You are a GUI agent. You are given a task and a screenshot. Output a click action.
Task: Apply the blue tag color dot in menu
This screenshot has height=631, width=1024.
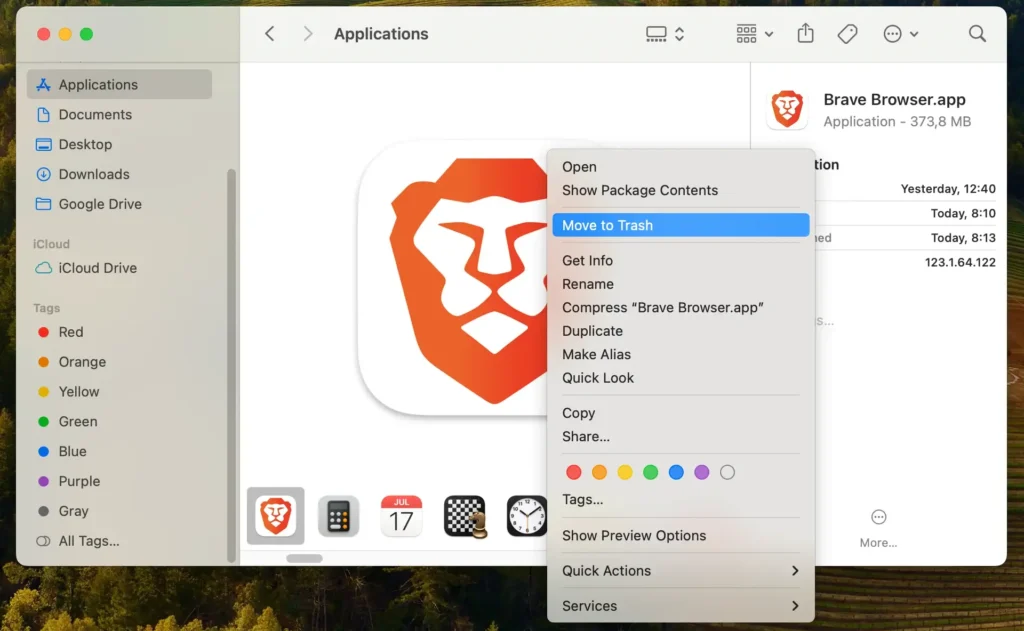[676, 472]
